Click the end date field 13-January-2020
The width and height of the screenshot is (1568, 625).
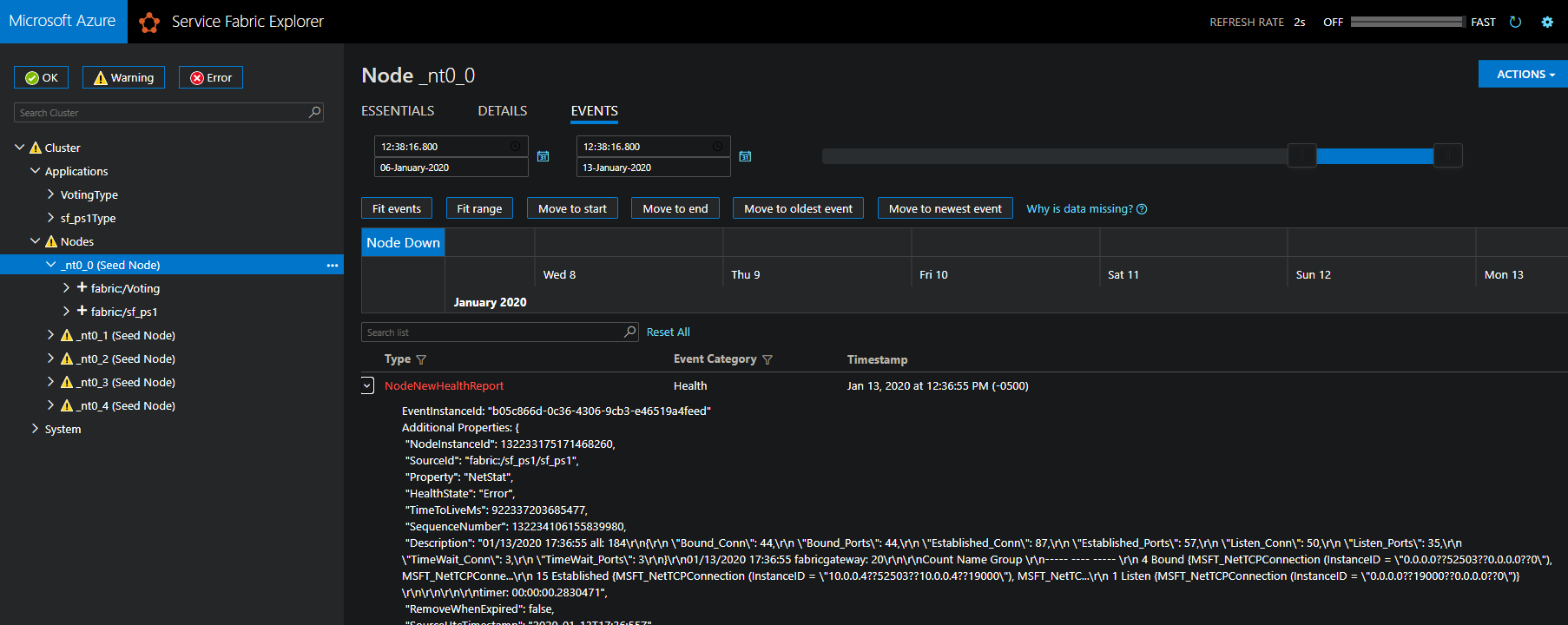(654, 167)
